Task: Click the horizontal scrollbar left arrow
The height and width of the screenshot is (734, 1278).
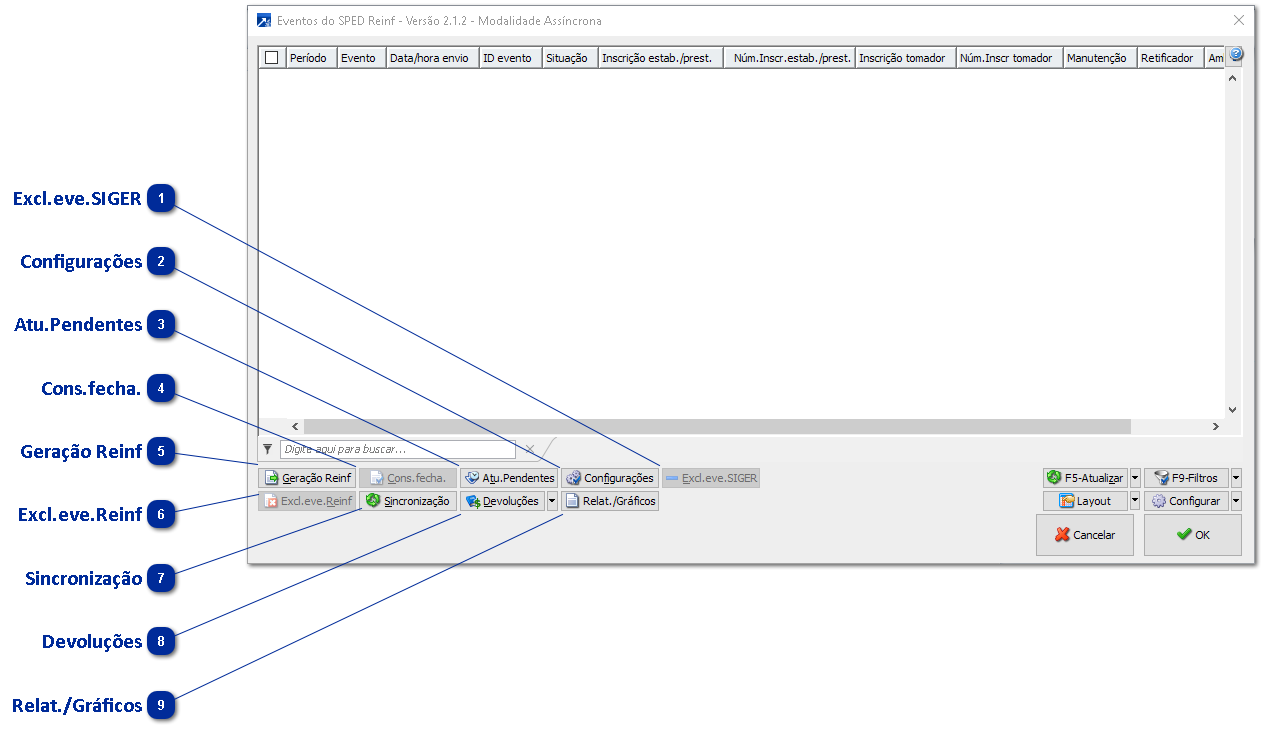Action: click(295, 426)
